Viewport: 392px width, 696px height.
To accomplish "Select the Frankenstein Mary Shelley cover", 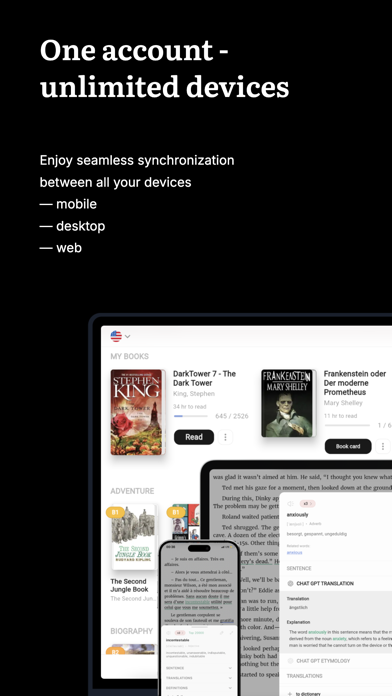I will pyautogui.click(x=287, y=403).
